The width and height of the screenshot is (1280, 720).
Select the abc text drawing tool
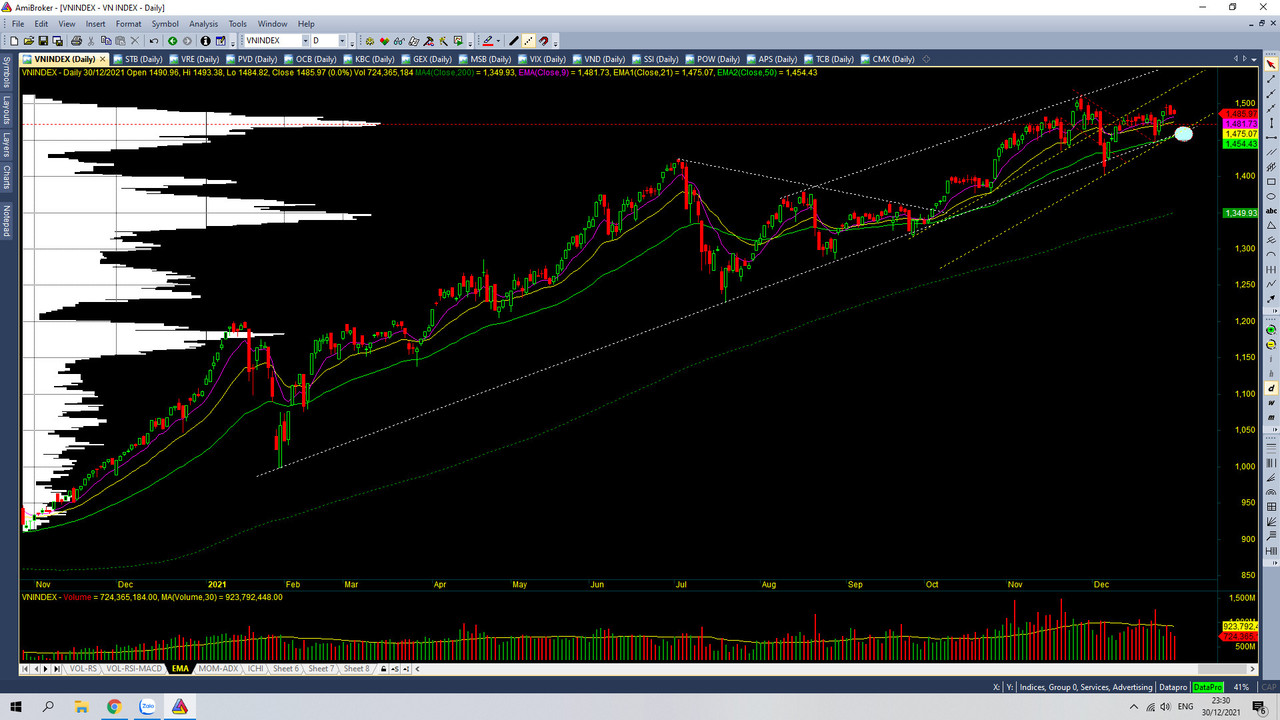point(1271,211)
